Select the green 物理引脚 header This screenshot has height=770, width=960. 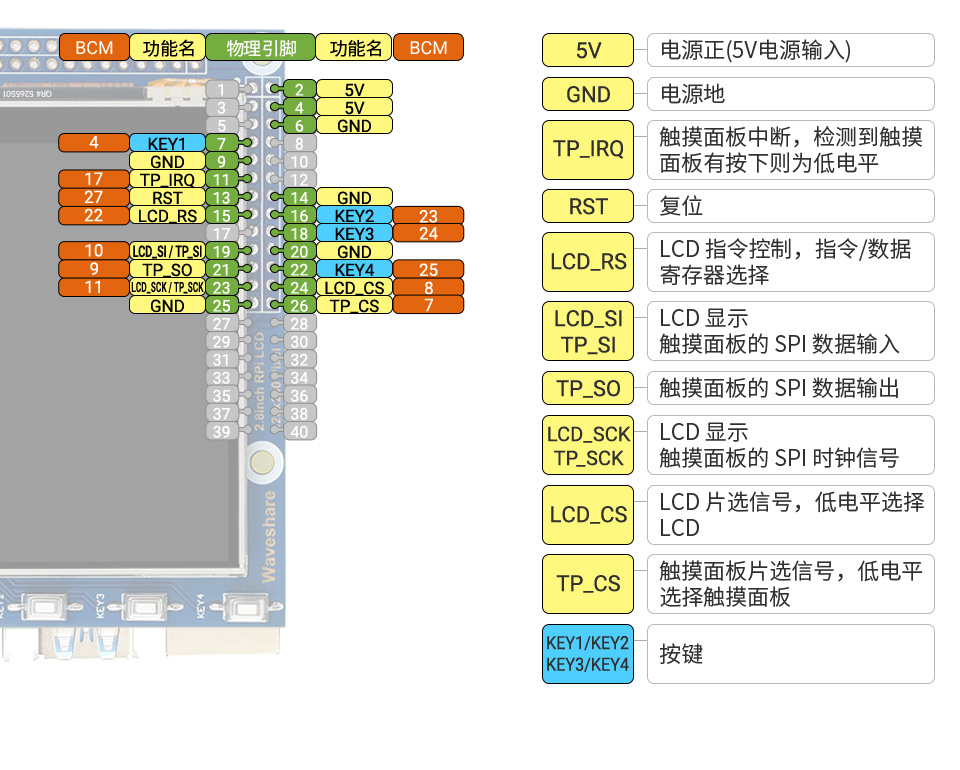[260, 48]
